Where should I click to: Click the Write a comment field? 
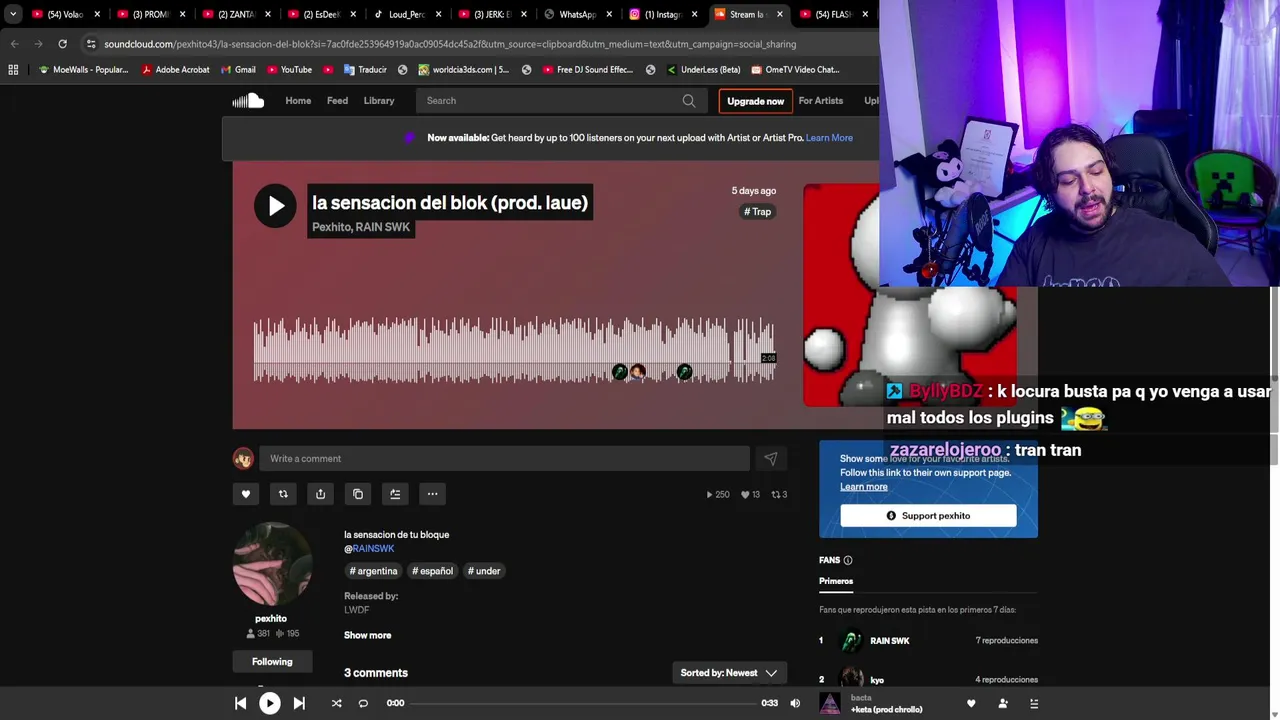point(504,459)
